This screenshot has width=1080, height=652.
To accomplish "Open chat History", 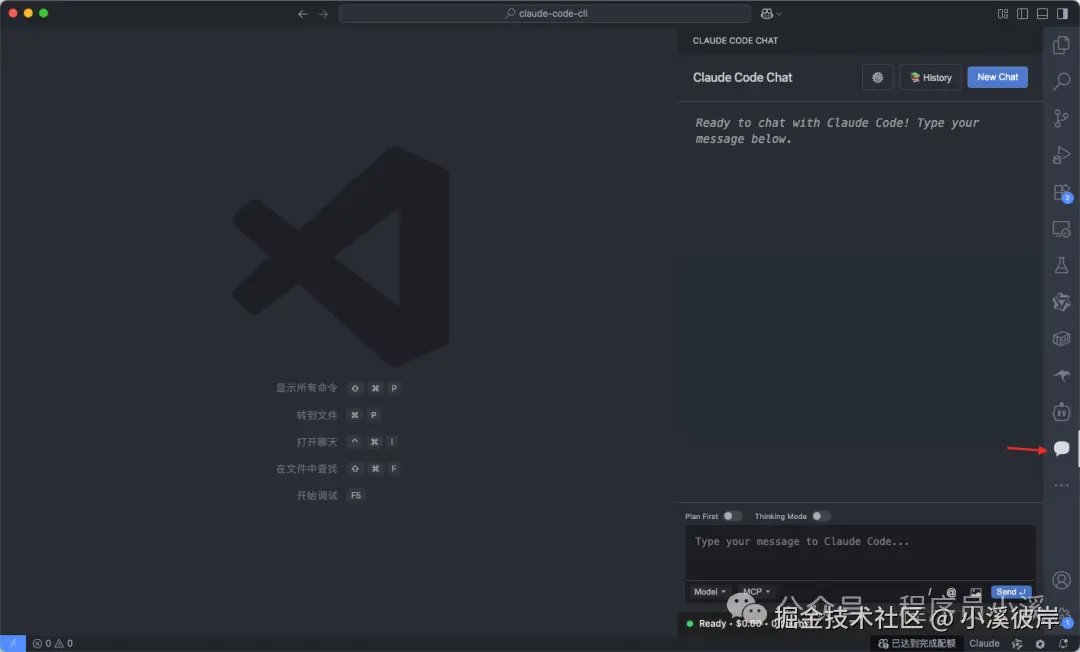I will coord(931,77).
